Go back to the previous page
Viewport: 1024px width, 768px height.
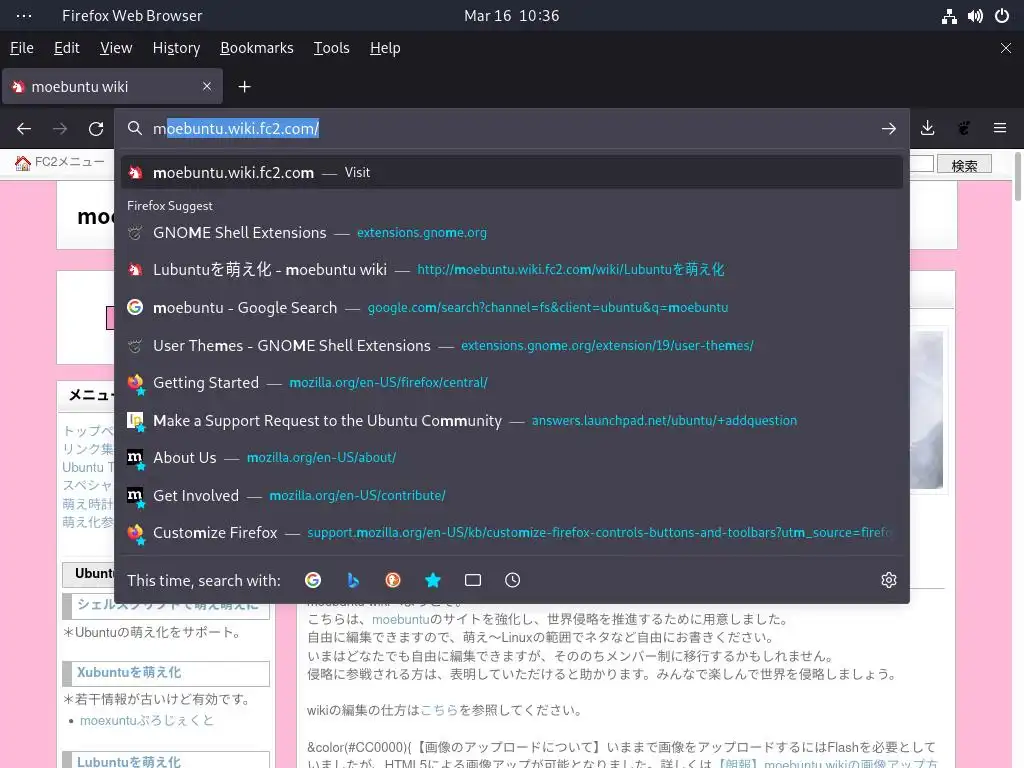coord(24,129)
